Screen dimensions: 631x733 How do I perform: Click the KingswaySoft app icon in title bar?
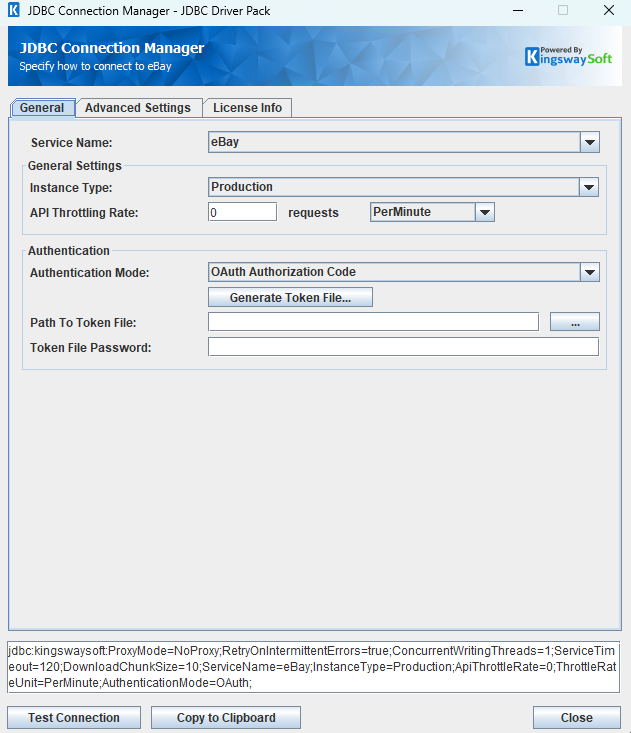pyautogui.click(x=14, y=10)
